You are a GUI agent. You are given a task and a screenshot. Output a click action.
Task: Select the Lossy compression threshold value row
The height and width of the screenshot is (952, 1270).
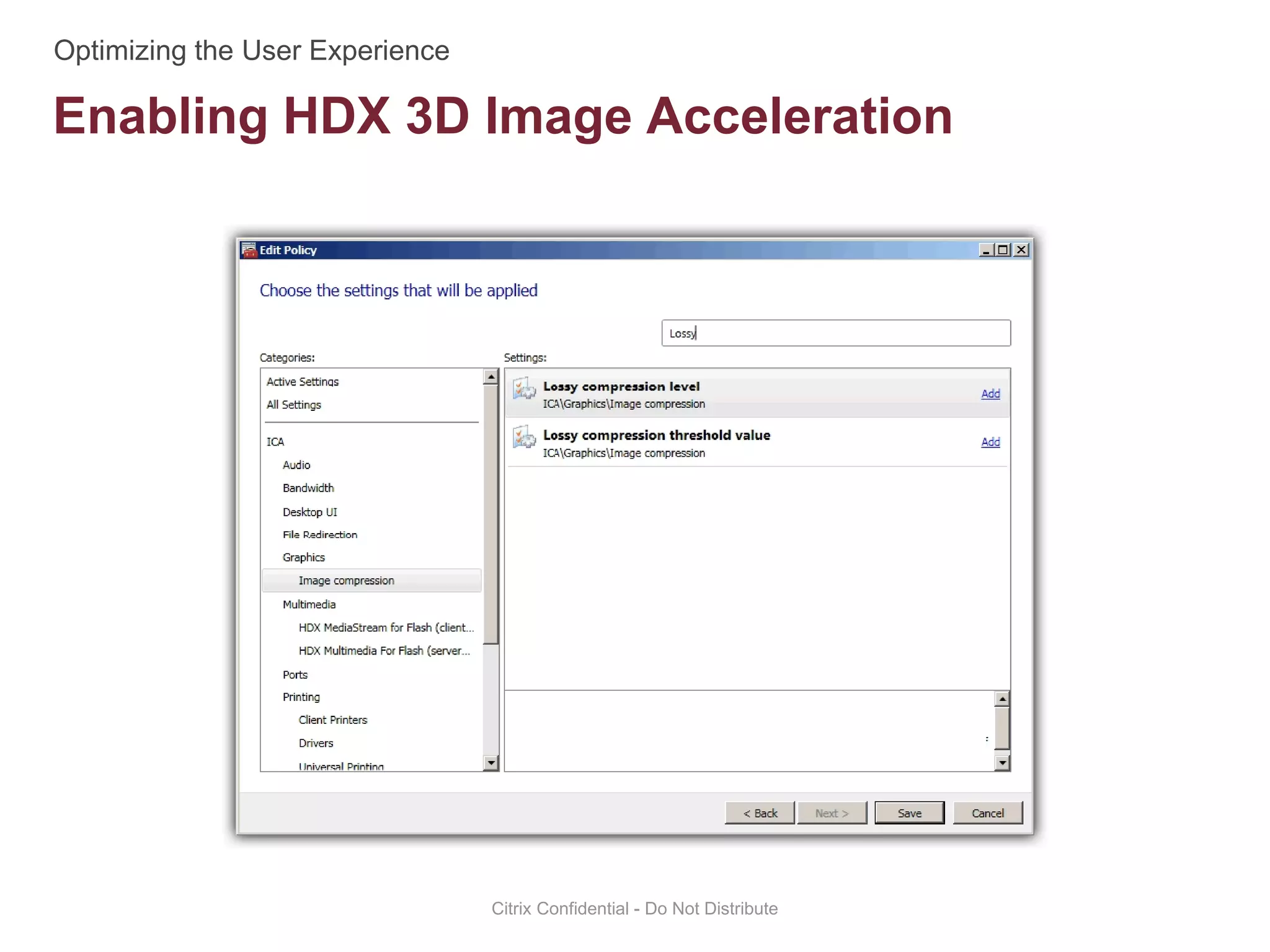click(757, 442)
